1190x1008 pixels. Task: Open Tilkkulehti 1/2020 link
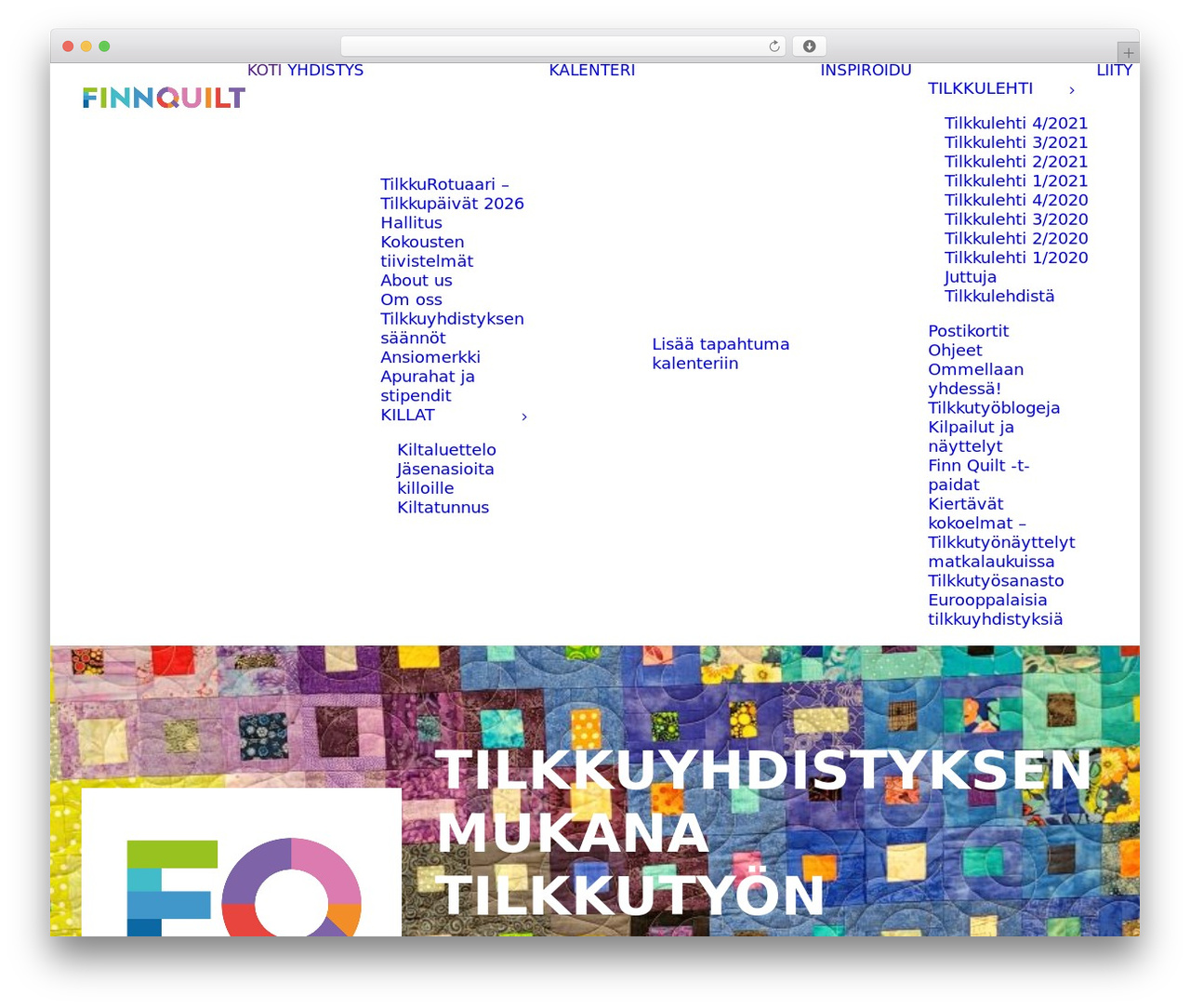[x=1016, y=258]
